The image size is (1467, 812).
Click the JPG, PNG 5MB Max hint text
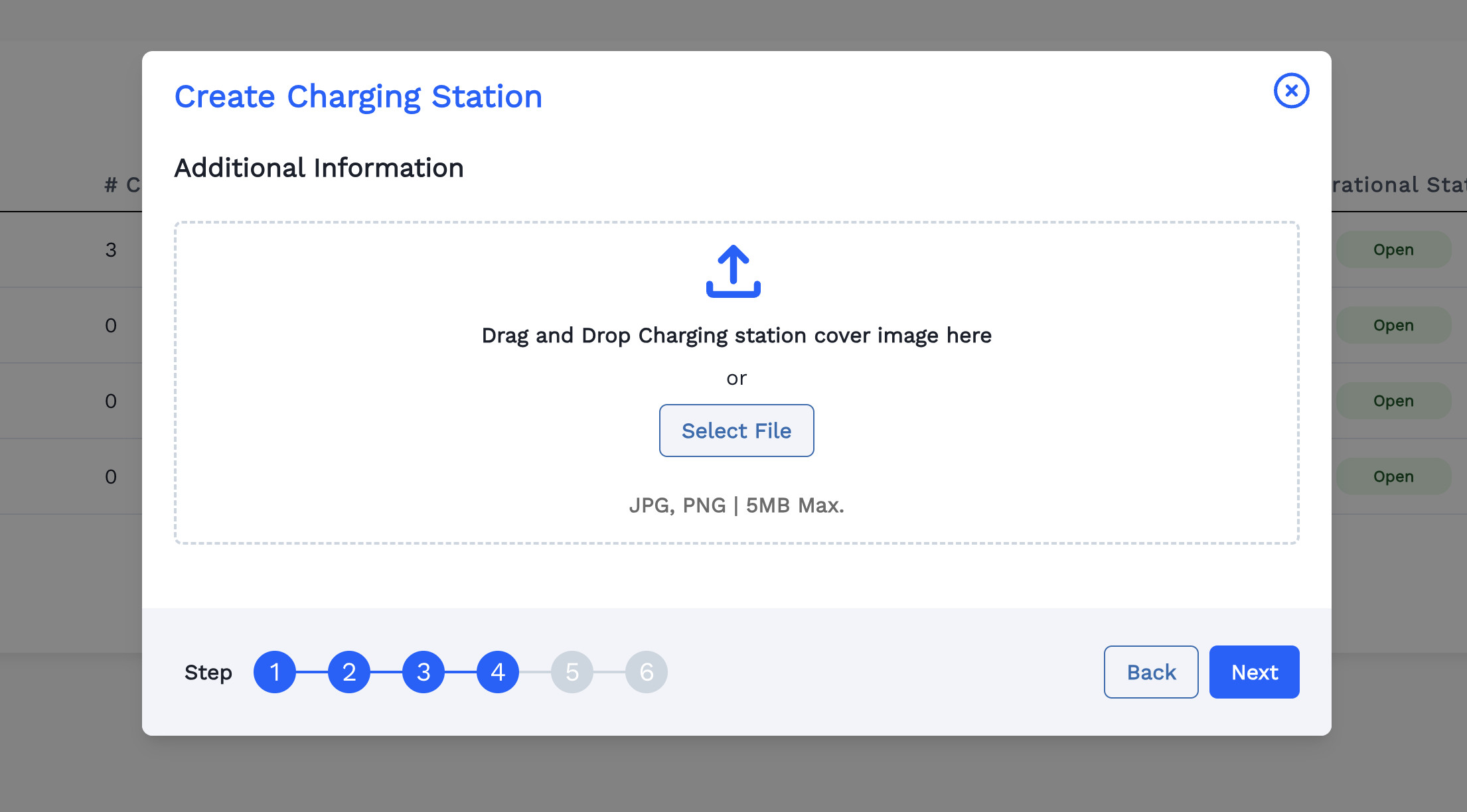click(x=736, y=506)
